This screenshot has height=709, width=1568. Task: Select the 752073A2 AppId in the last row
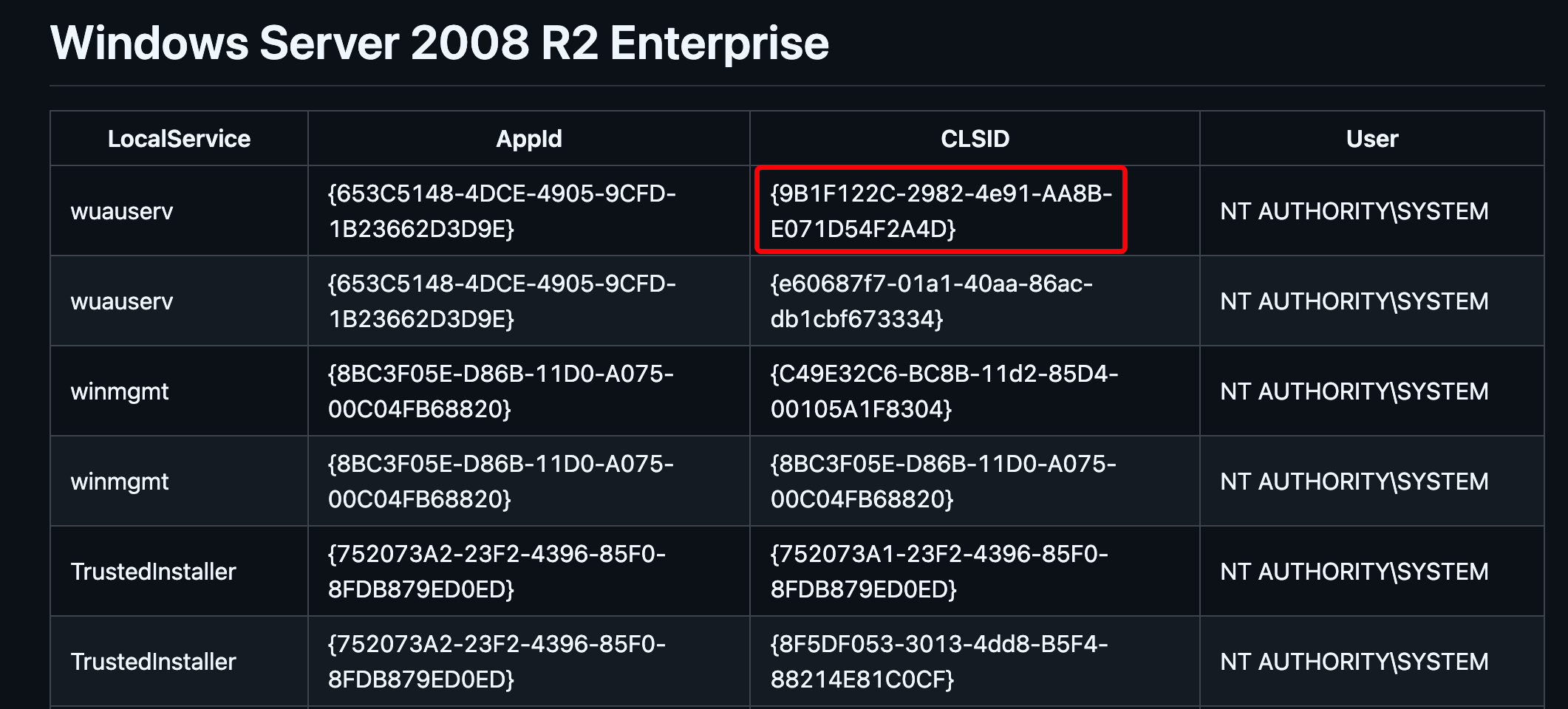pyautogui.click(x=497, y=662)
